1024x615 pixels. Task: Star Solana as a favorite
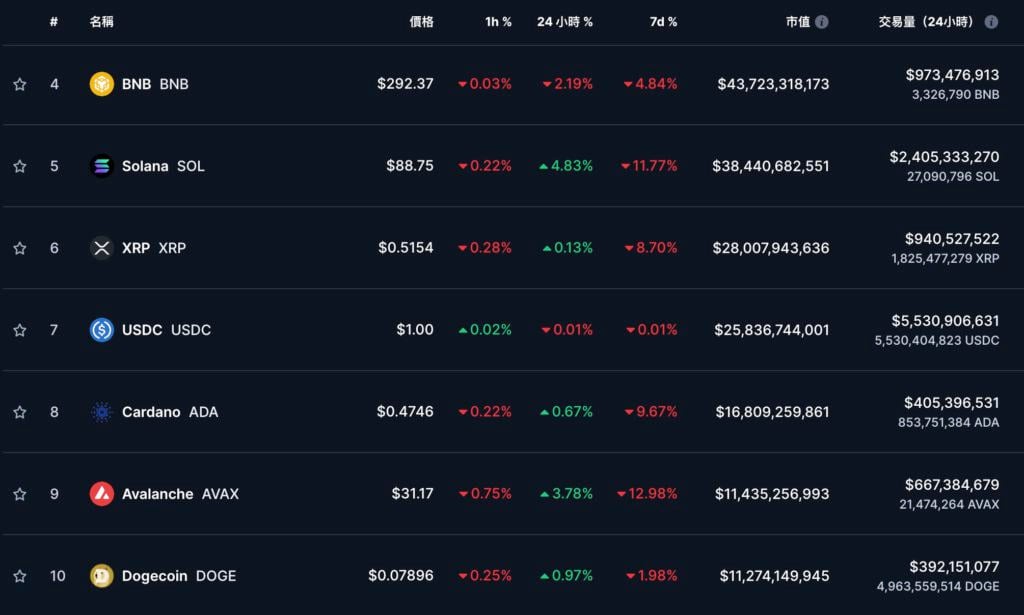click(20, 166)
